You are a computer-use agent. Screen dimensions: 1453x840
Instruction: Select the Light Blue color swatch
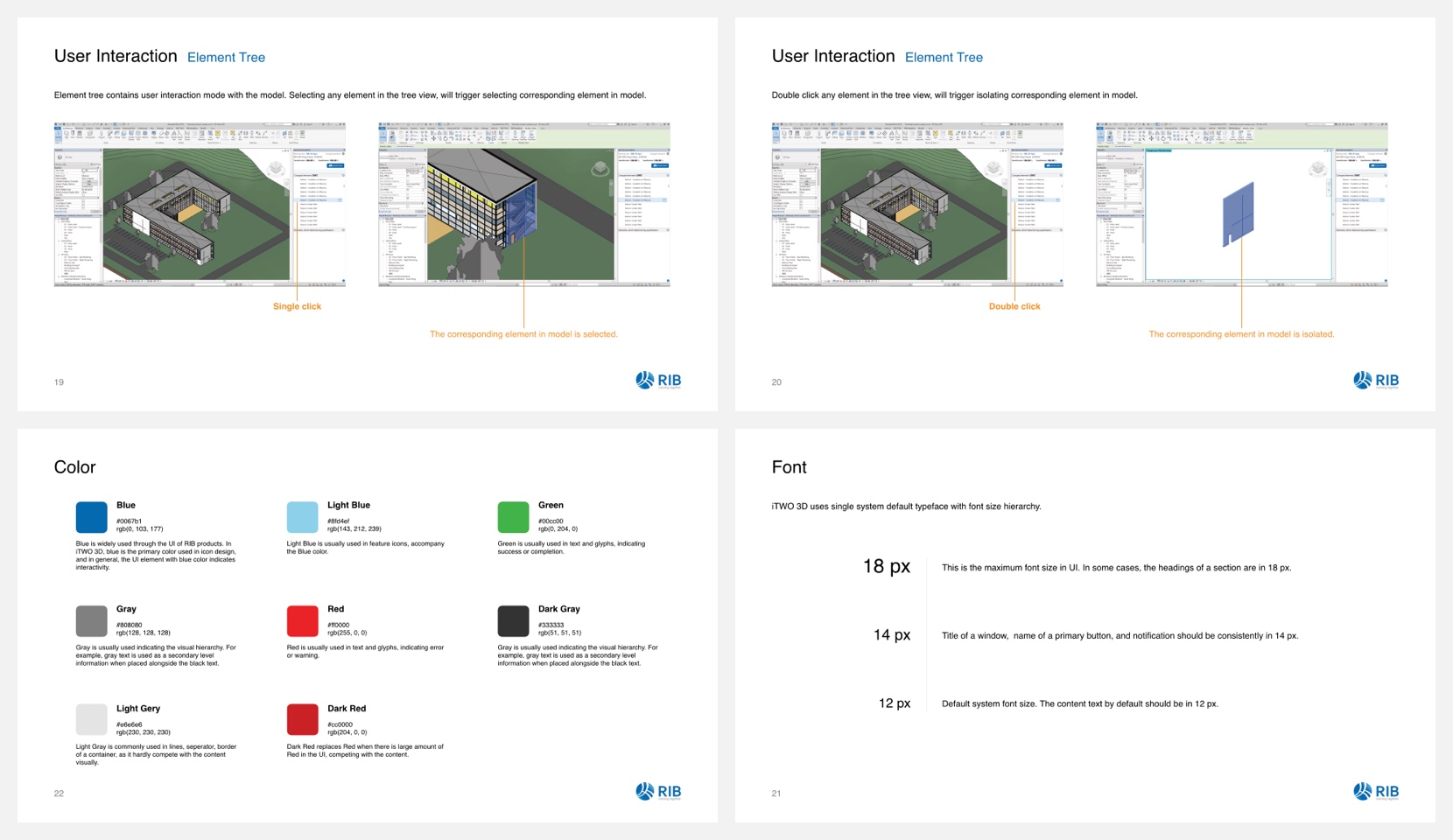tap(302, 517)
